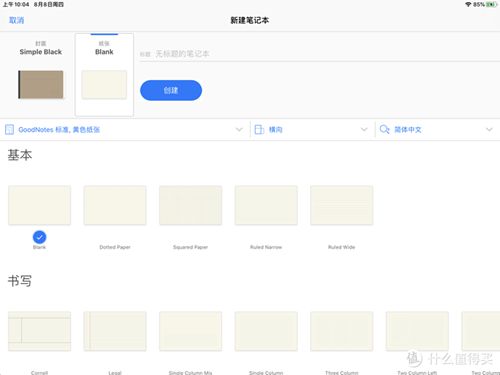This screenshot has width=500, height=375.
Task: Select the Cornell writing template
Action: (x=39, y=331)
